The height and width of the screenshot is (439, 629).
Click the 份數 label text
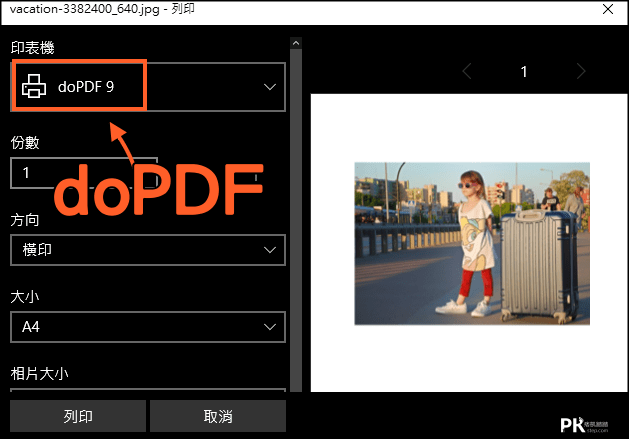click(x=25, y=142)
